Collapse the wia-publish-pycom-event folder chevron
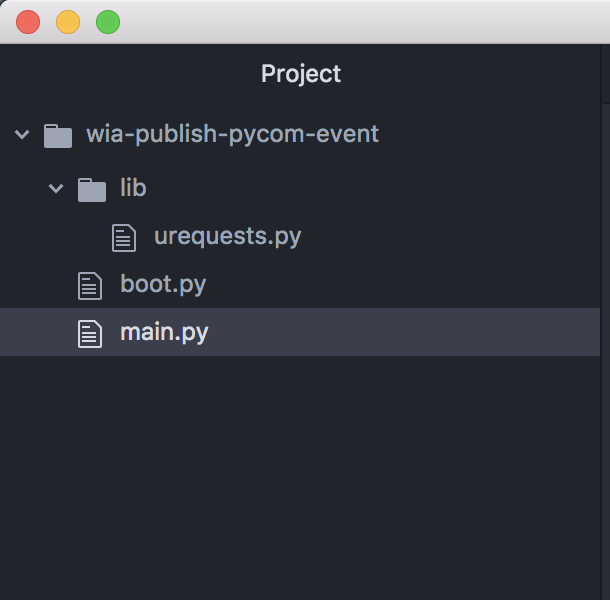Image resolution: width=610 pixels, height=600 pixels. click(x=22, y=135)
